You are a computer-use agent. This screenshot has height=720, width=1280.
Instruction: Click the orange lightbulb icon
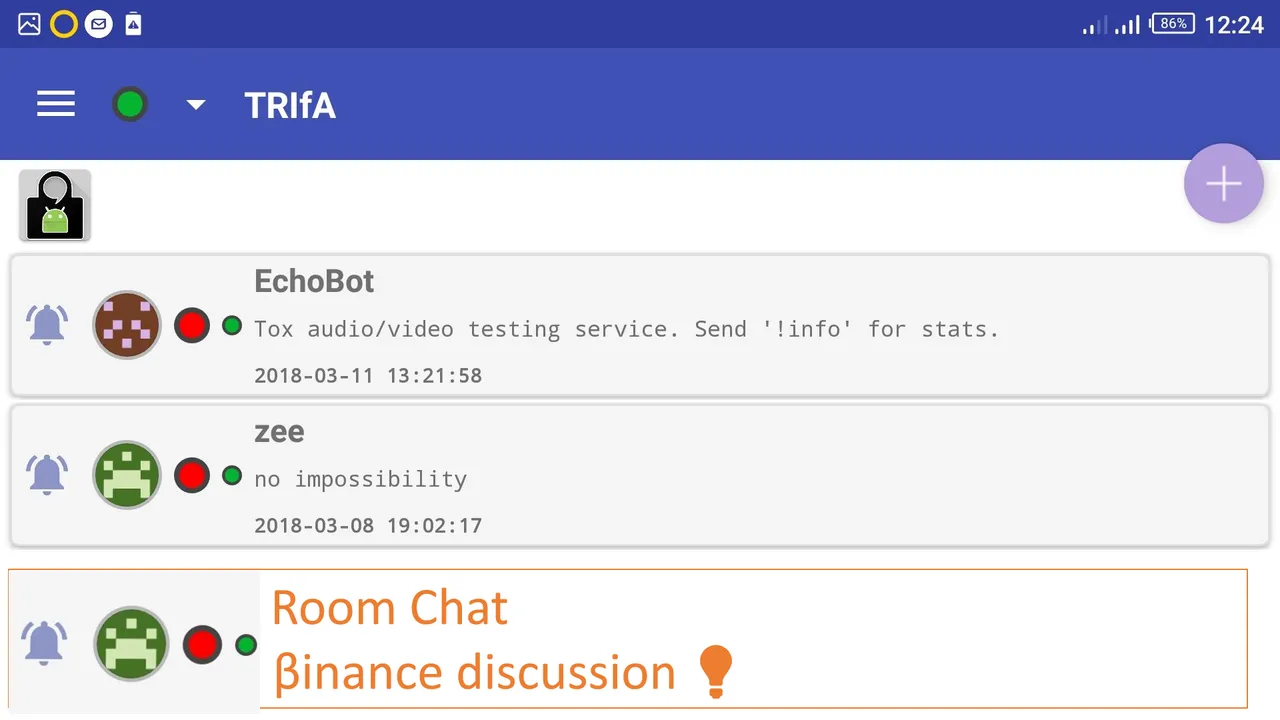pos(715,671)
